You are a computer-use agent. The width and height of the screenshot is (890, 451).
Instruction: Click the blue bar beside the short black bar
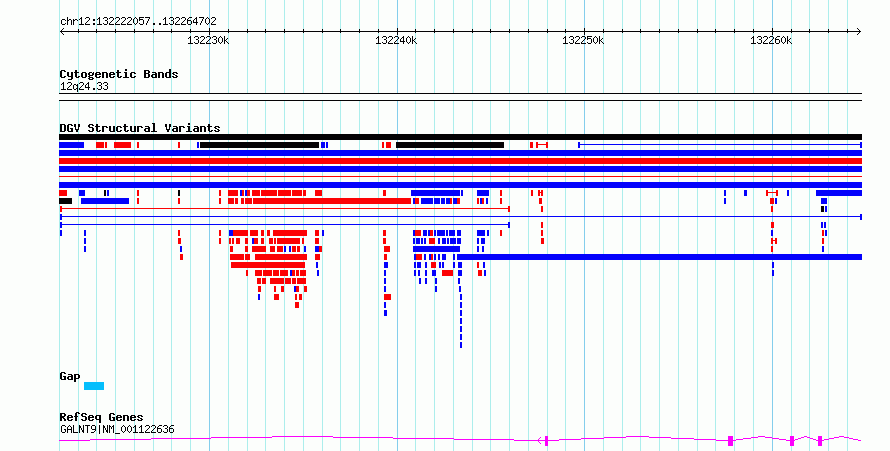point(105,201)
